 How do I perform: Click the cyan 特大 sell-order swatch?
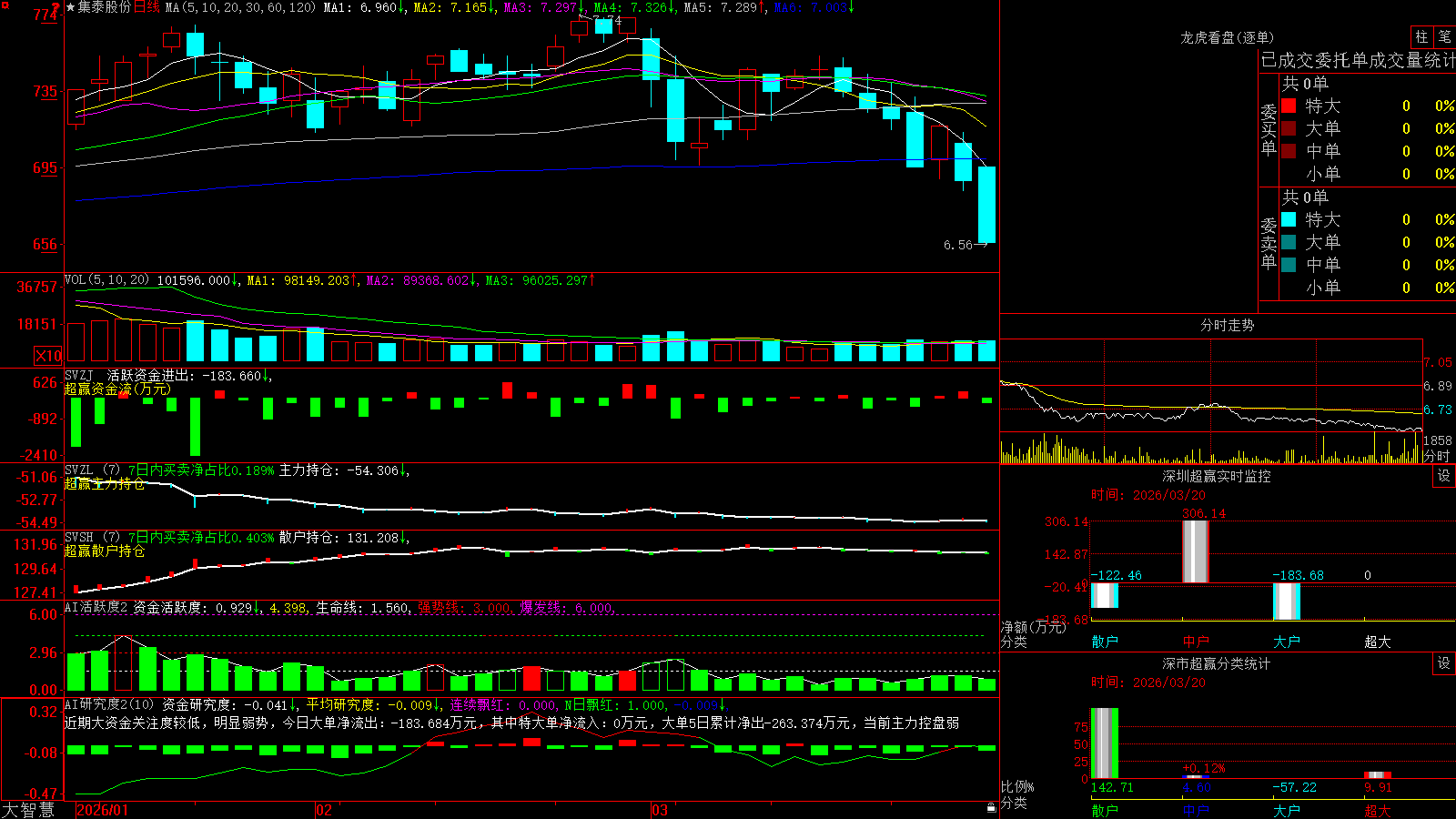pyautogui.click(x=1289, y=219)
